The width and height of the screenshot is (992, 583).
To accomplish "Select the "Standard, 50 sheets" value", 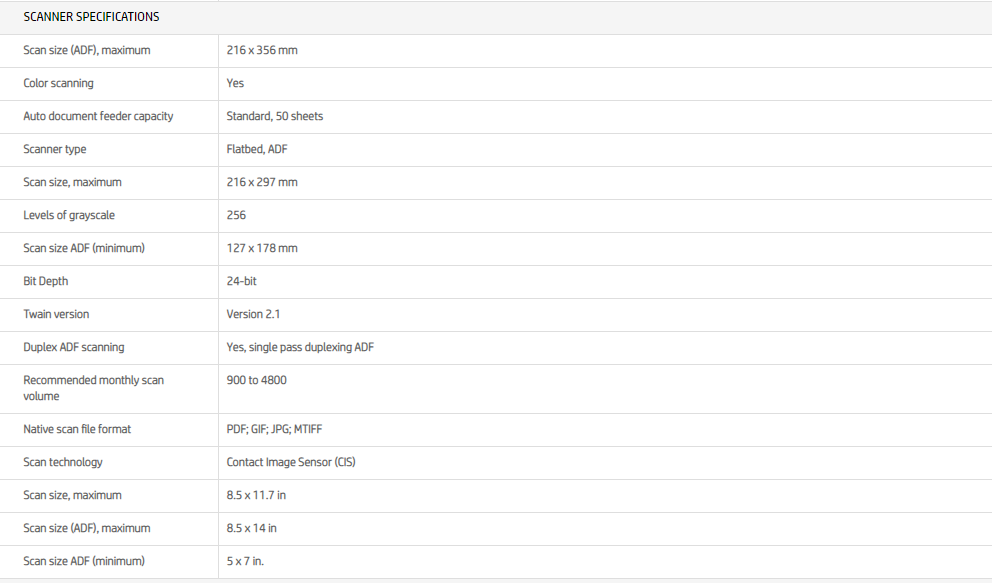I will pos(275,116).
